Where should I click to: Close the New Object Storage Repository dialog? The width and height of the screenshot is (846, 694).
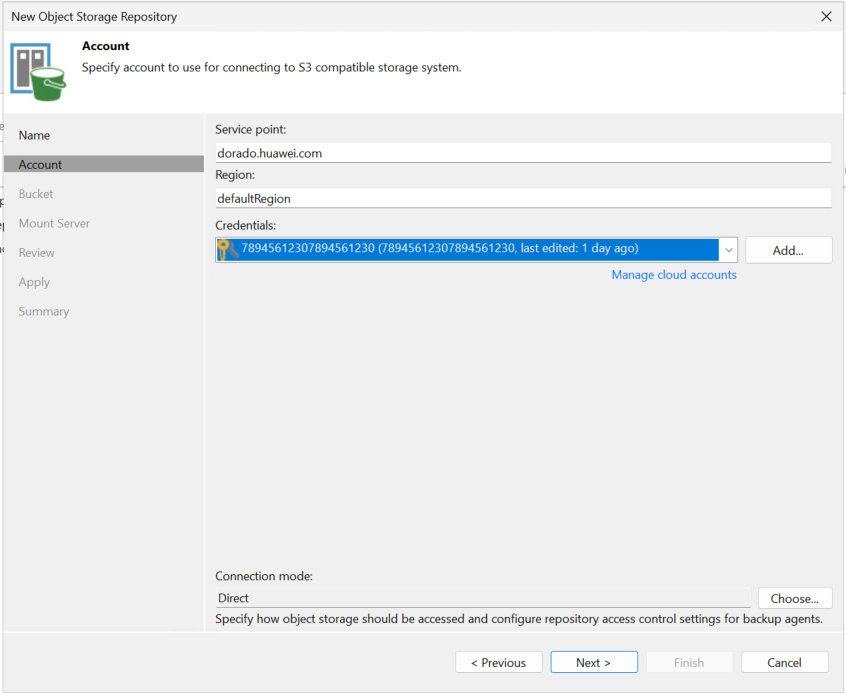click(x=826, y=17)
